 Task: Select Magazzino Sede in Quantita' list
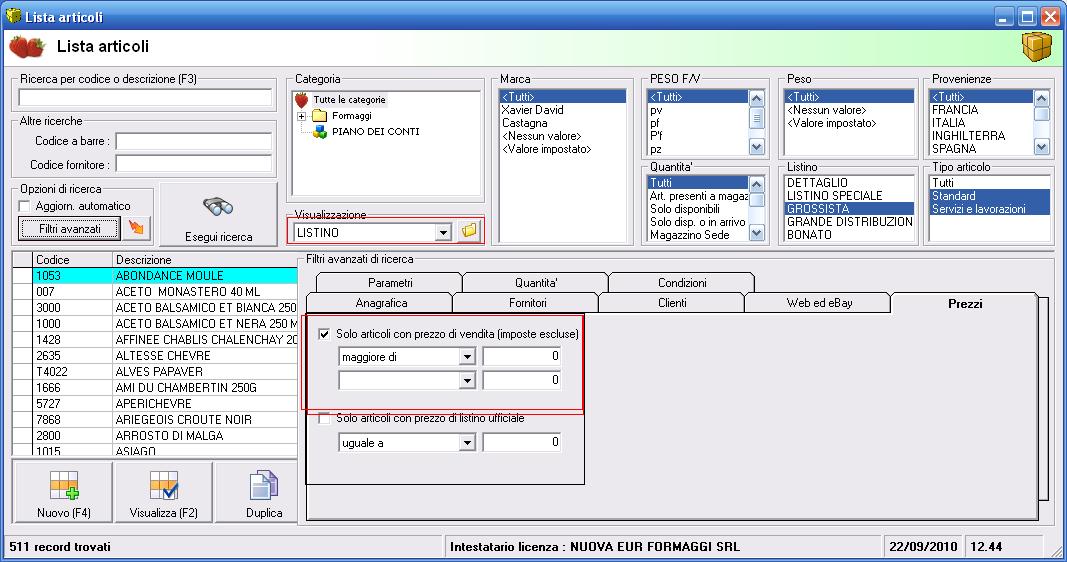pyautogui.click(x=697, y=235)
